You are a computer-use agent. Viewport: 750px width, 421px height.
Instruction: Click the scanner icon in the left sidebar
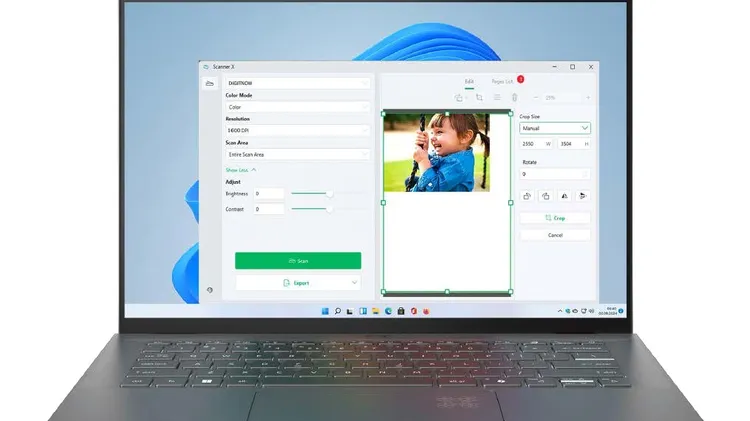coord(209,83)
